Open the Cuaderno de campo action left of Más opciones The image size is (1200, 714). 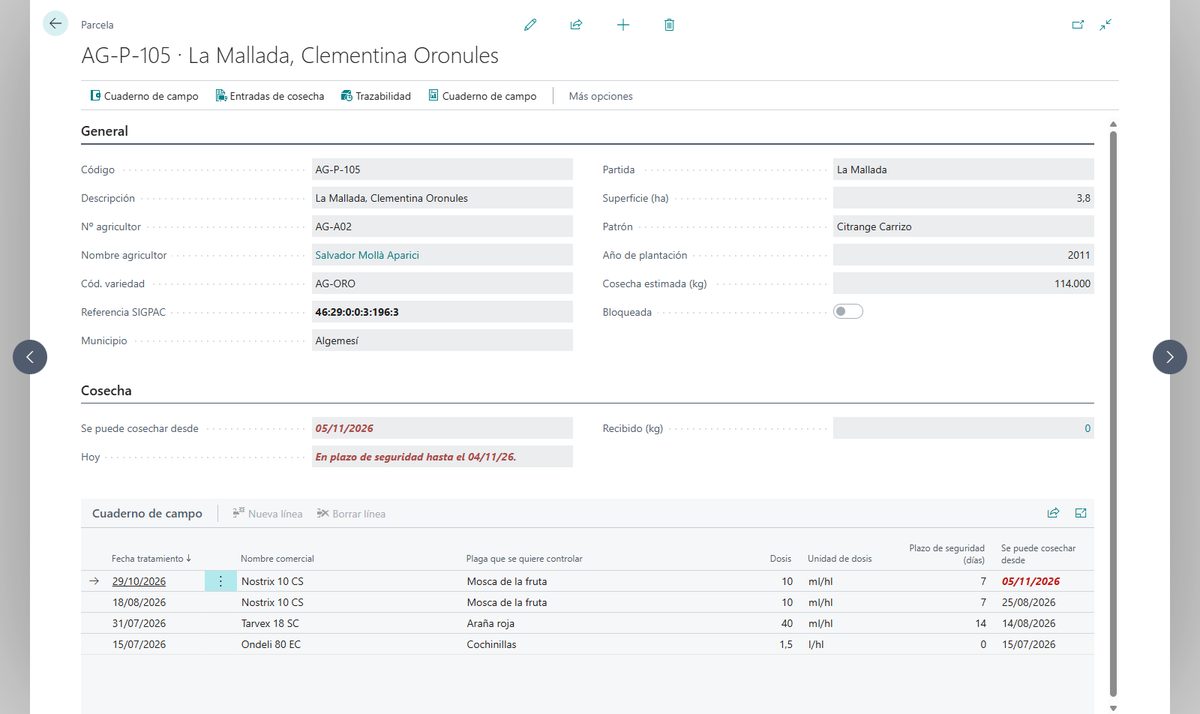(482, 96)
